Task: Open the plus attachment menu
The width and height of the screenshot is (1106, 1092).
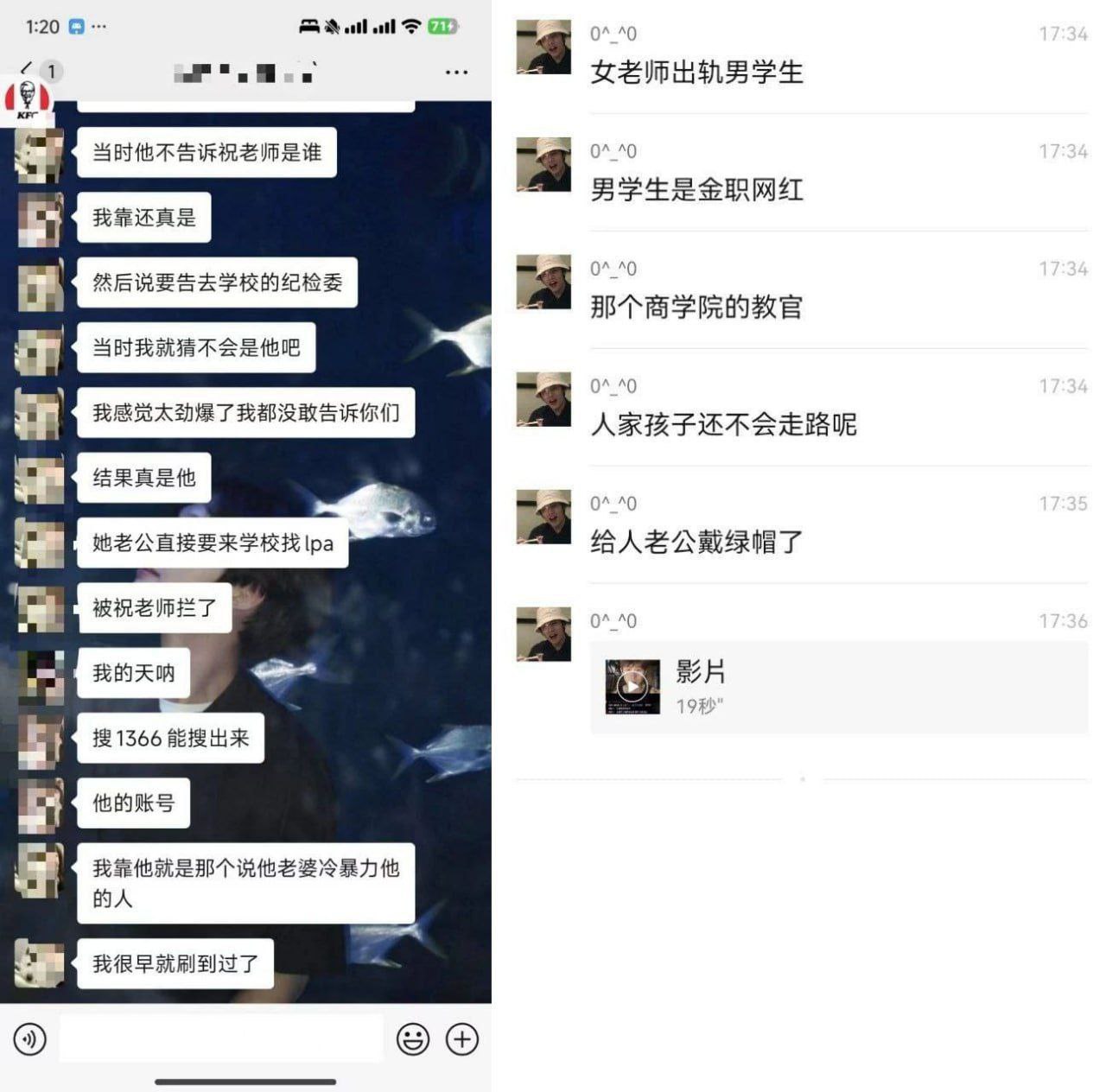Action: click(462, 1039)
